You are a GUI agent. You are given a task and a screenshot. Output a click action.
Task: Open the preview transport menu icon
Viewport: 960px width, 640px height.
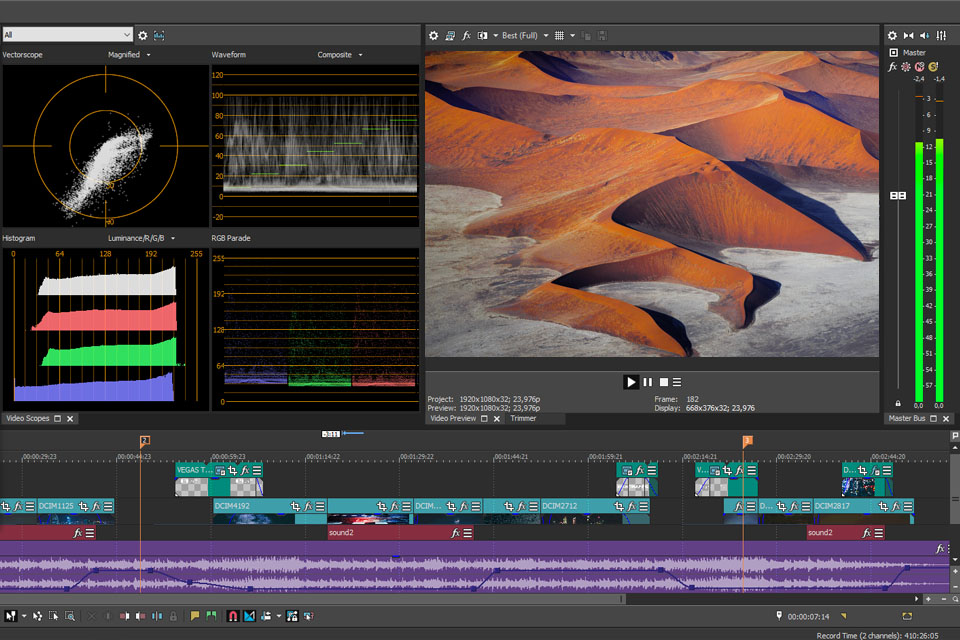coord(677,382)
